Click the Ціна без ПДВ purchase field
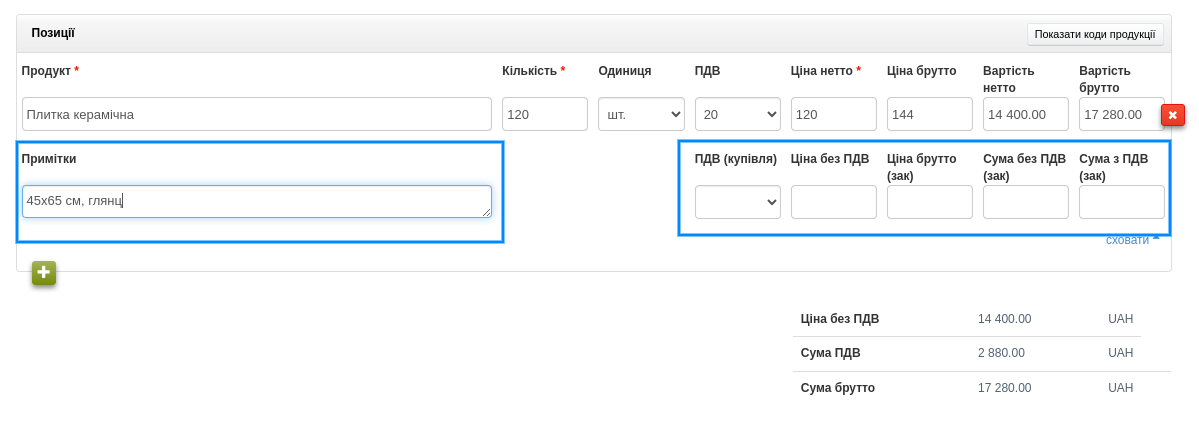The width and height of the screenshot is (1199, 429). [833, 202]
